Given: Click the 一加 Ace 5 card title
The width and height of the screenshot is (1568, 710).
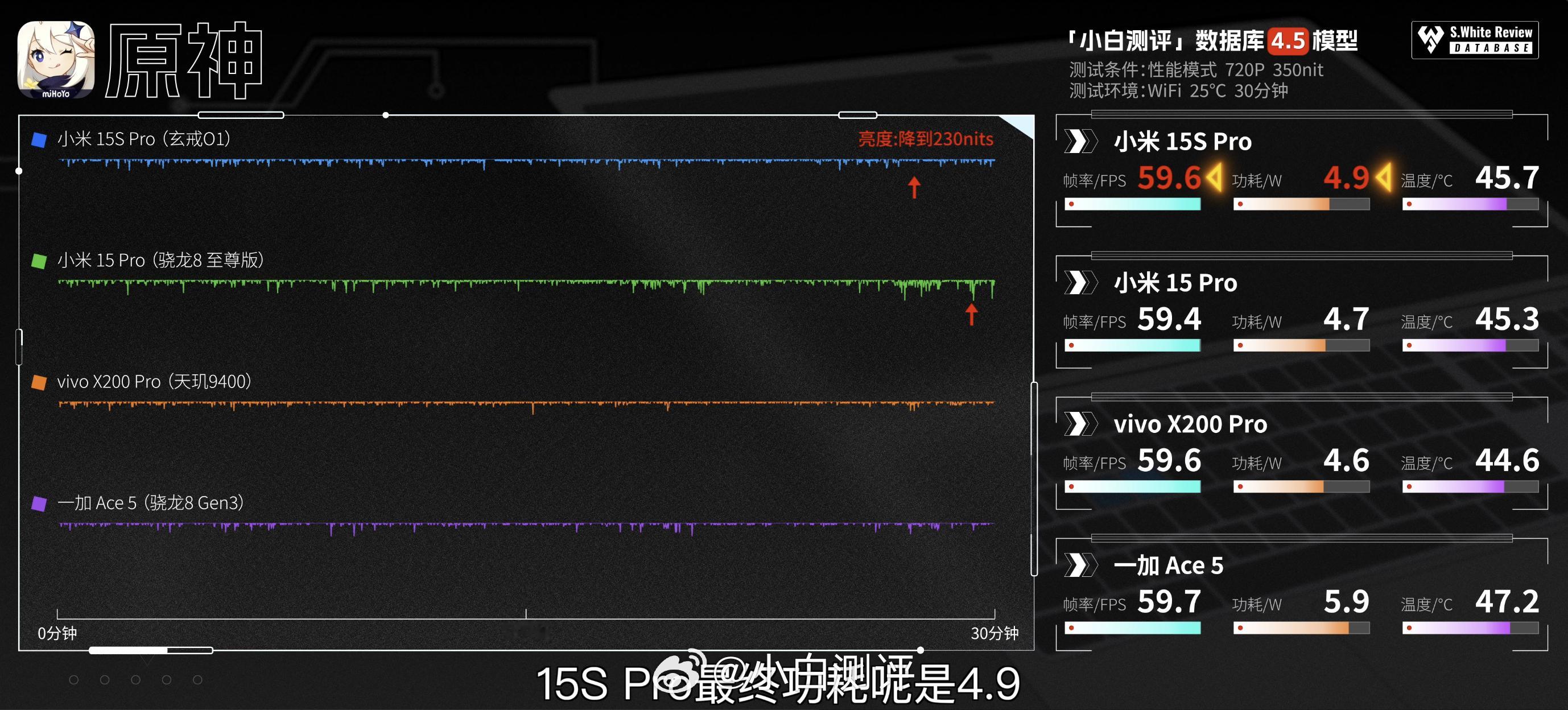Looking at the screenshot, I should 1169,565.
